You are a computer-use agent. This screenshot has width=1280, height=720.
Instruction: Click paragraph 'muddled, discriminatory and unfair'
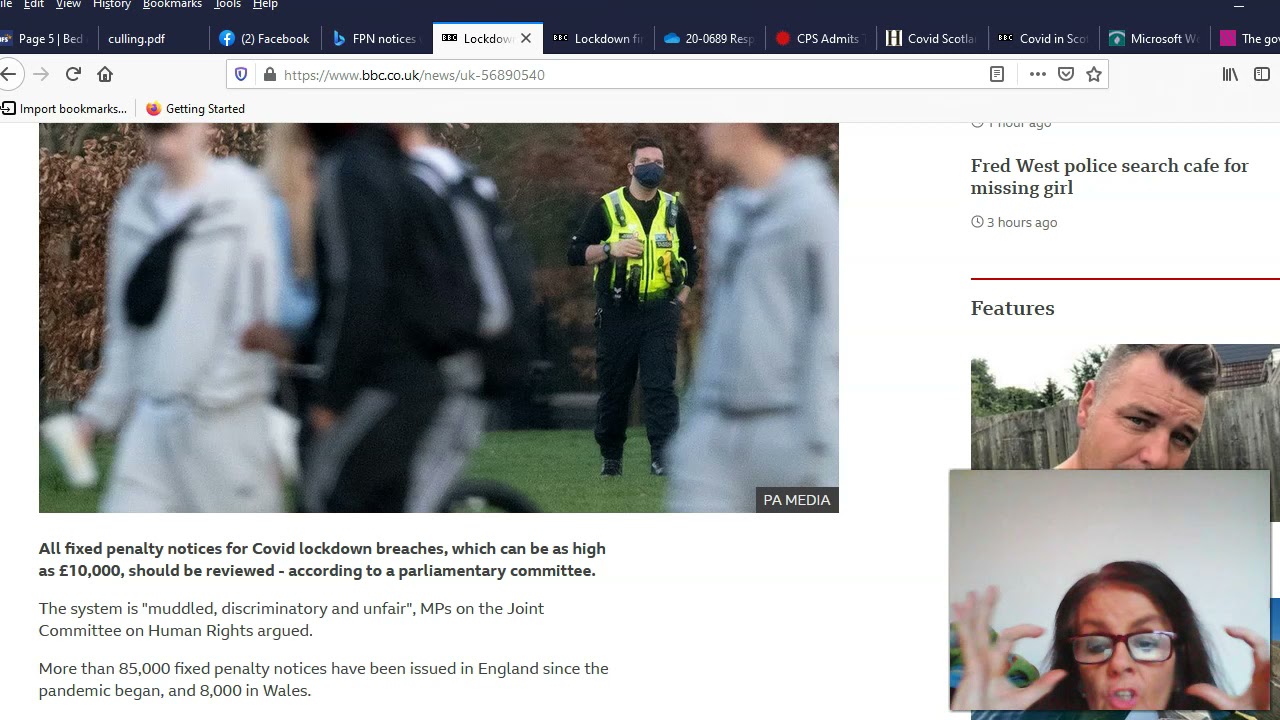pos(291,619)
